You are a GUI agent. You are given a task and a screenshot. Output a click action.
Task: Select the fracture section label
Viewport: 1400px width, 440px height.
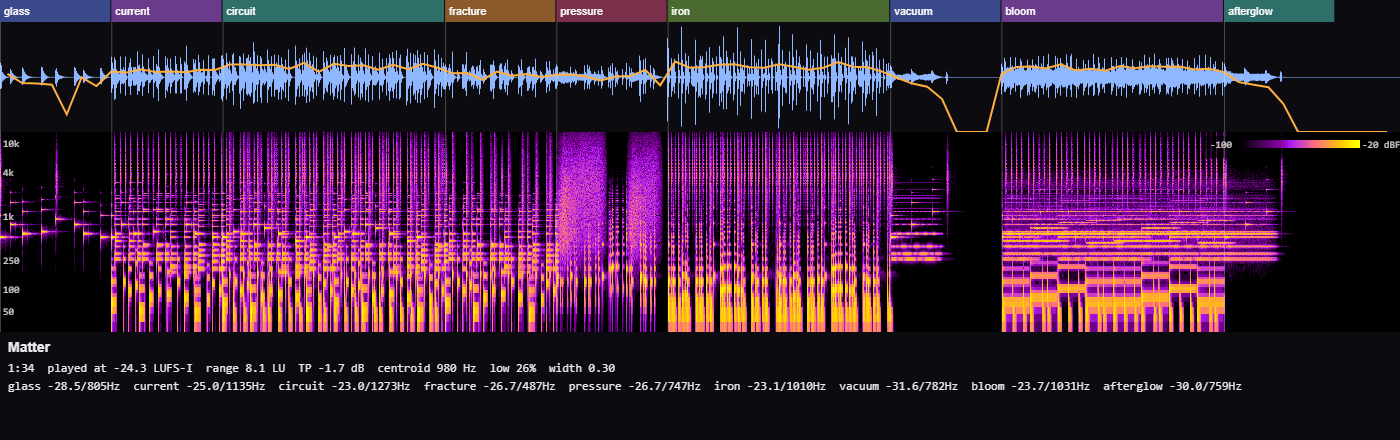(501, 11)
